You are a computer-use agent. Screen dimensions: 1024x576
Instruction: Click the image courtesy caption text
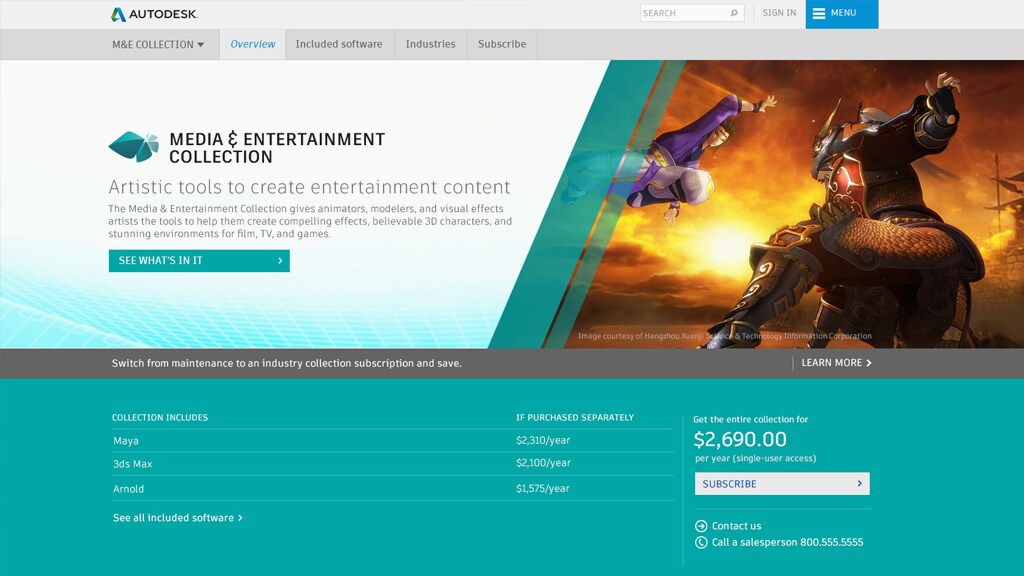tap(724, 336)
